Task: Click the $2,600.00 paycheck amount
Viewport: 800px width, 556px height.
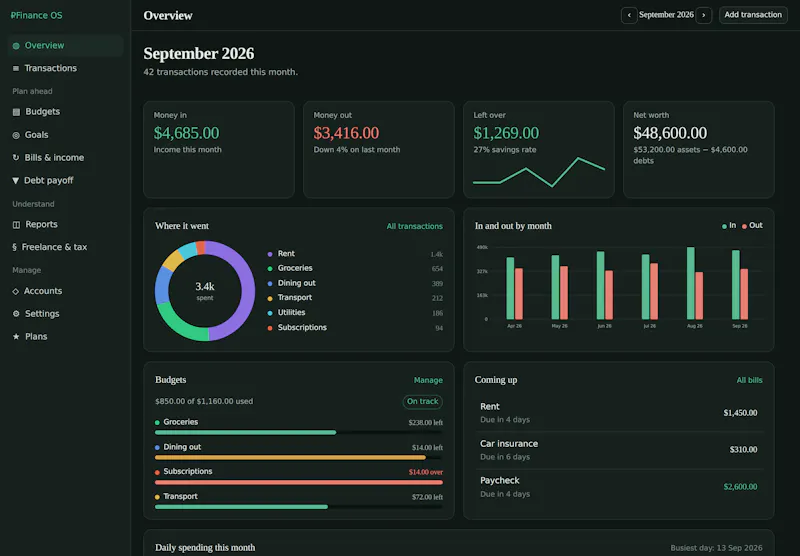Action: click(x=740, y=487)
